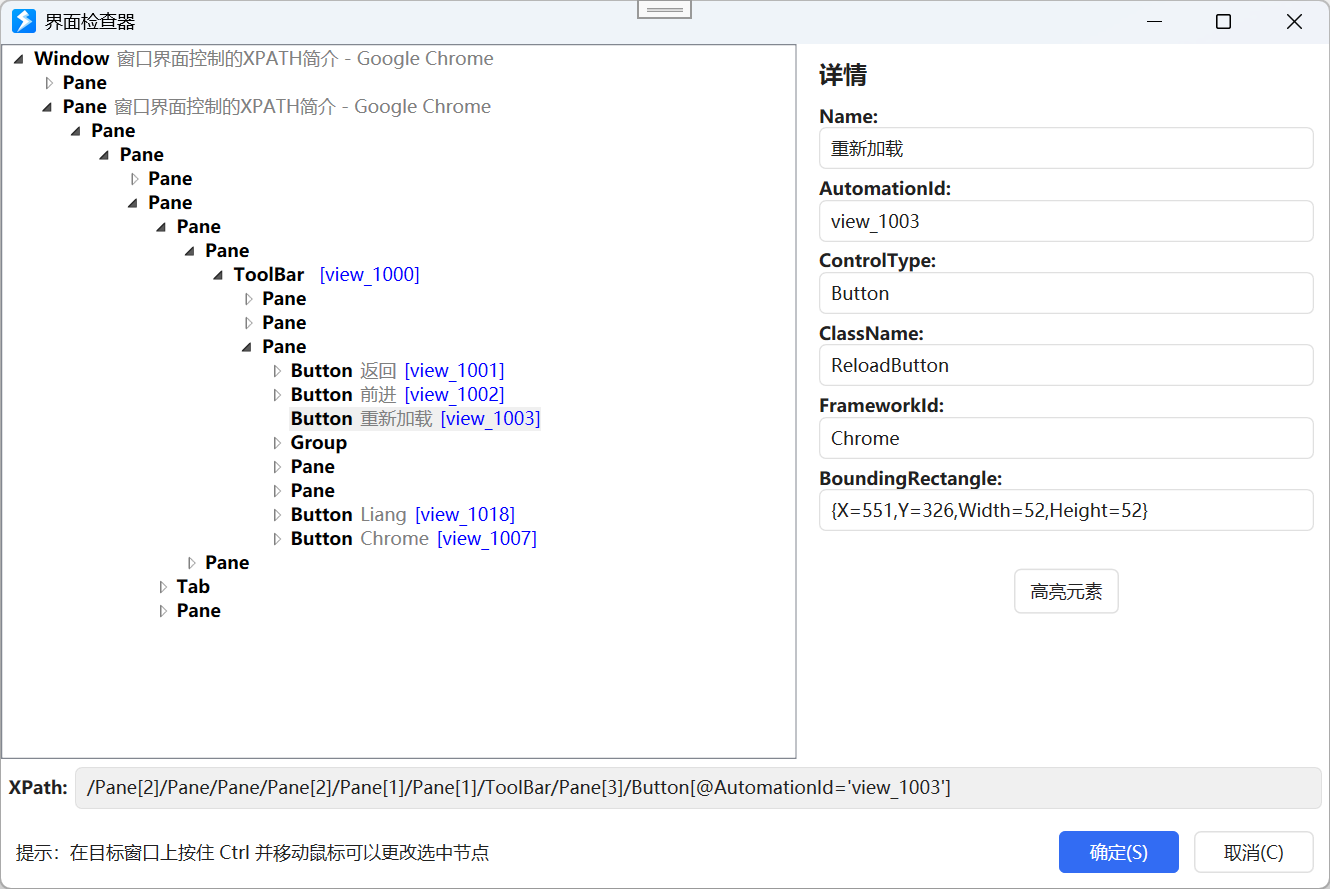Click the BoundingRectangle: label
Viewport: 1330px width, 889px height.
pyautogui.click(x=911, y=478)
